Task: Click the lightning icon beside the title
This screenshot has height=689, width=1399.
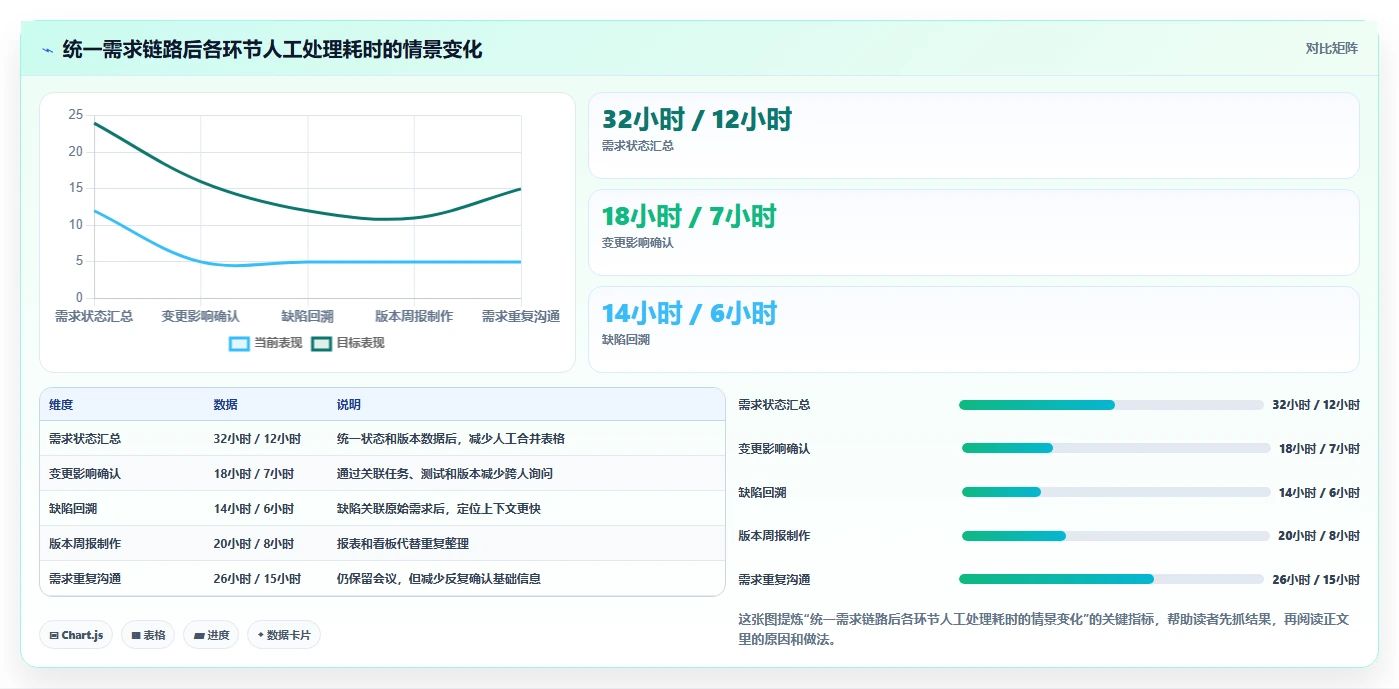Action: point(48,50)
